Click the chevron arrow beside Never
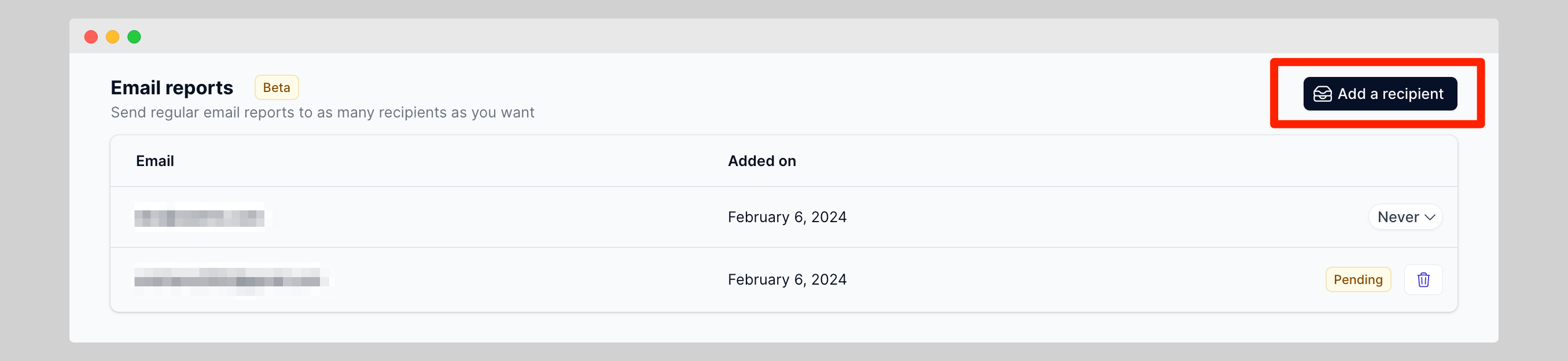The height and width of the screenshot is (361, 1568). tap(1430, 218)
